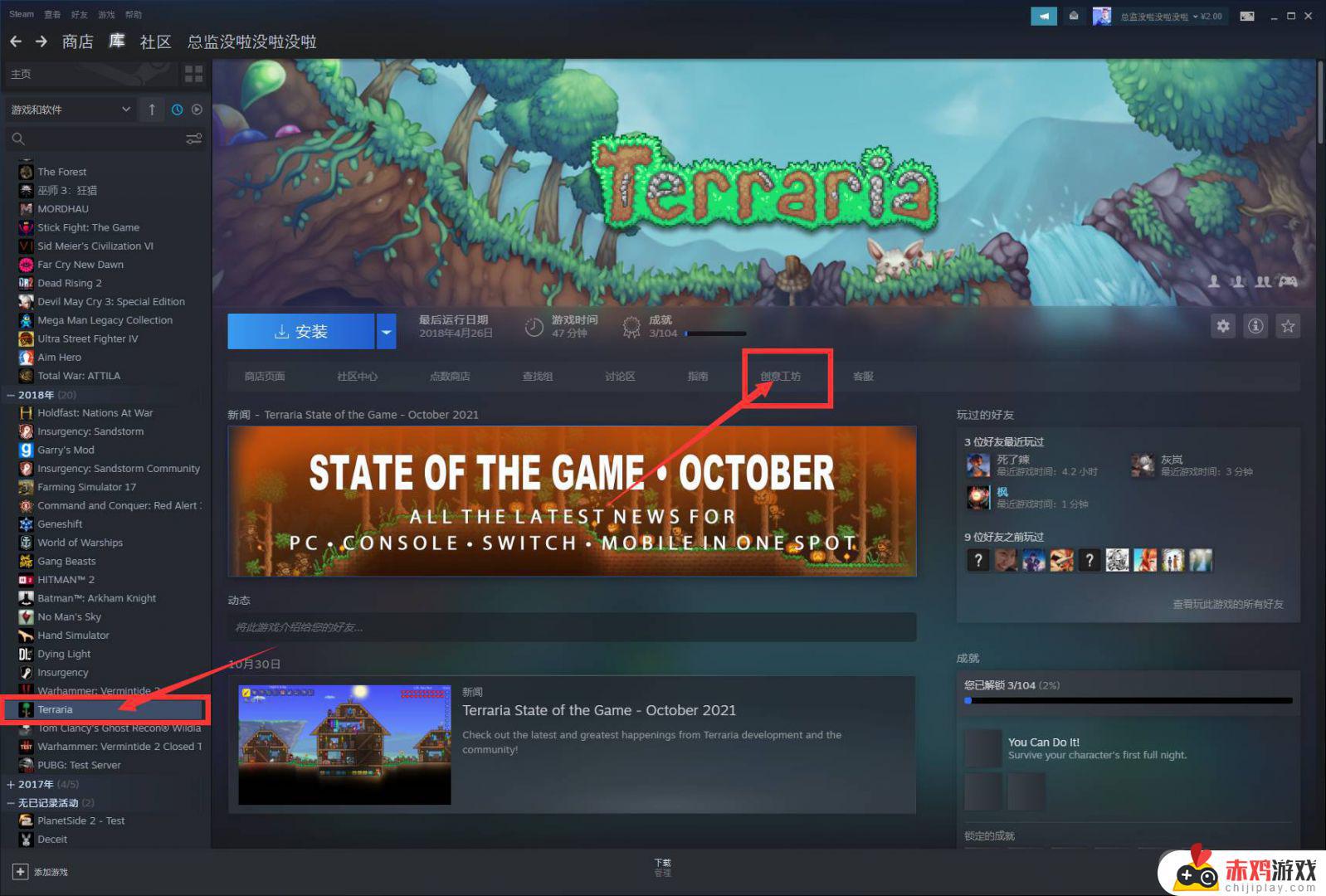Open friend 灰岚 avatar
This screenshot has width=1326, height=896.
click(x=1143, y=465)
